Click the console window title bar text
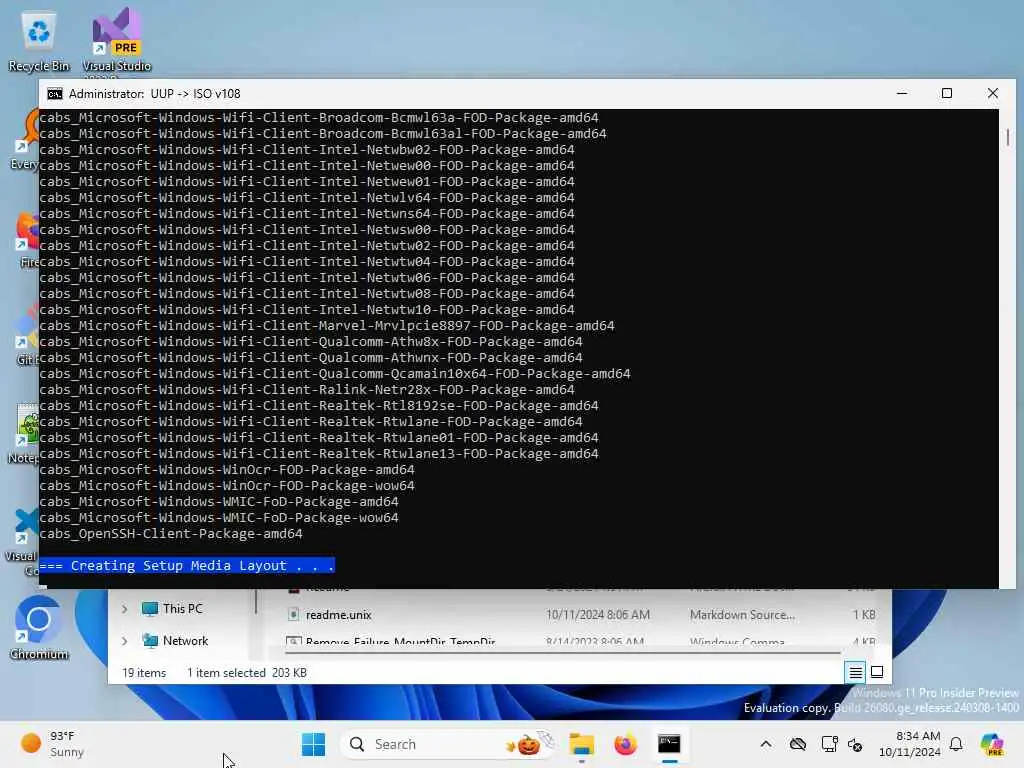The height and width of the screenshot is (768, 1024). click(155, 94)
